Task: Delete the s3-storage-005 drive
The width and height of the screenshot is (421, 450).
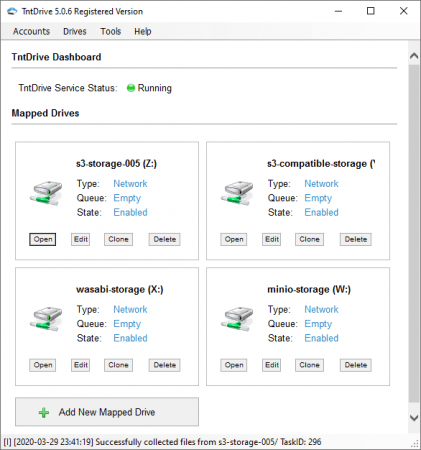Action: [165, 239]
